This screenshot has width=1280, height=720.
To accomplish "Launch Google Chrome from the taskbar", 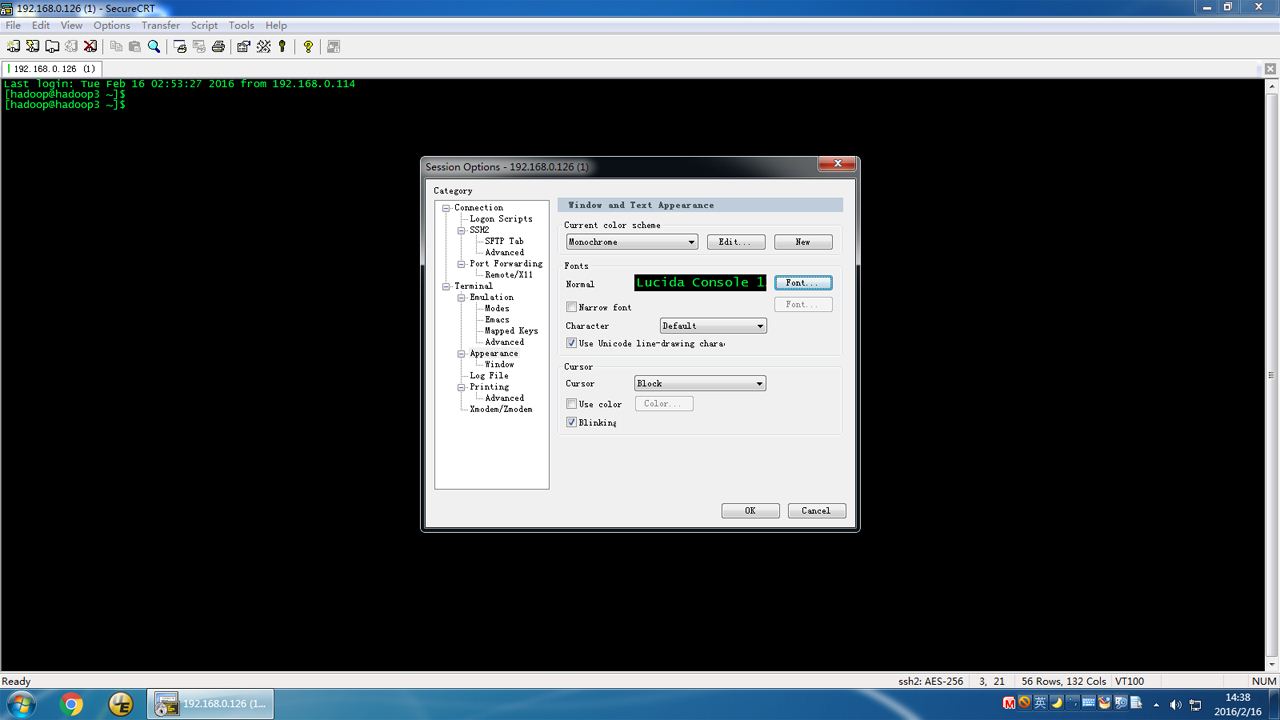I will [72, 704].
